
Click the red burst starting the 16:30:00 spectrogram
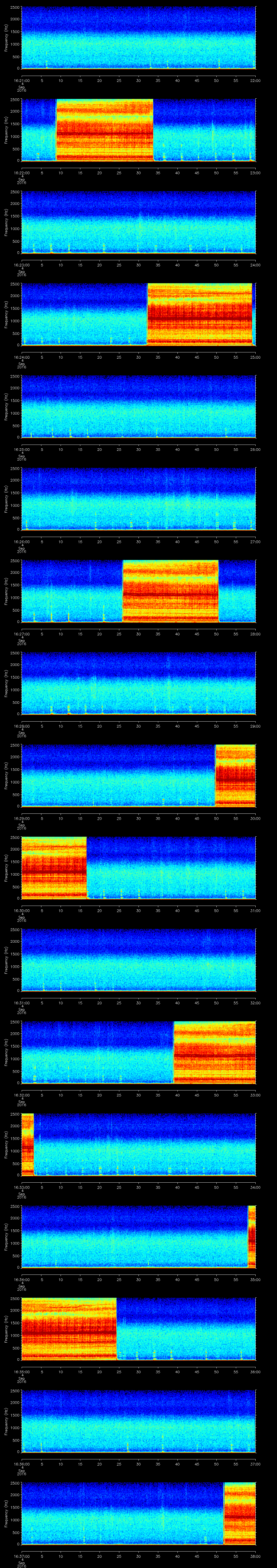pyautogui.click(x=54, y=868)
